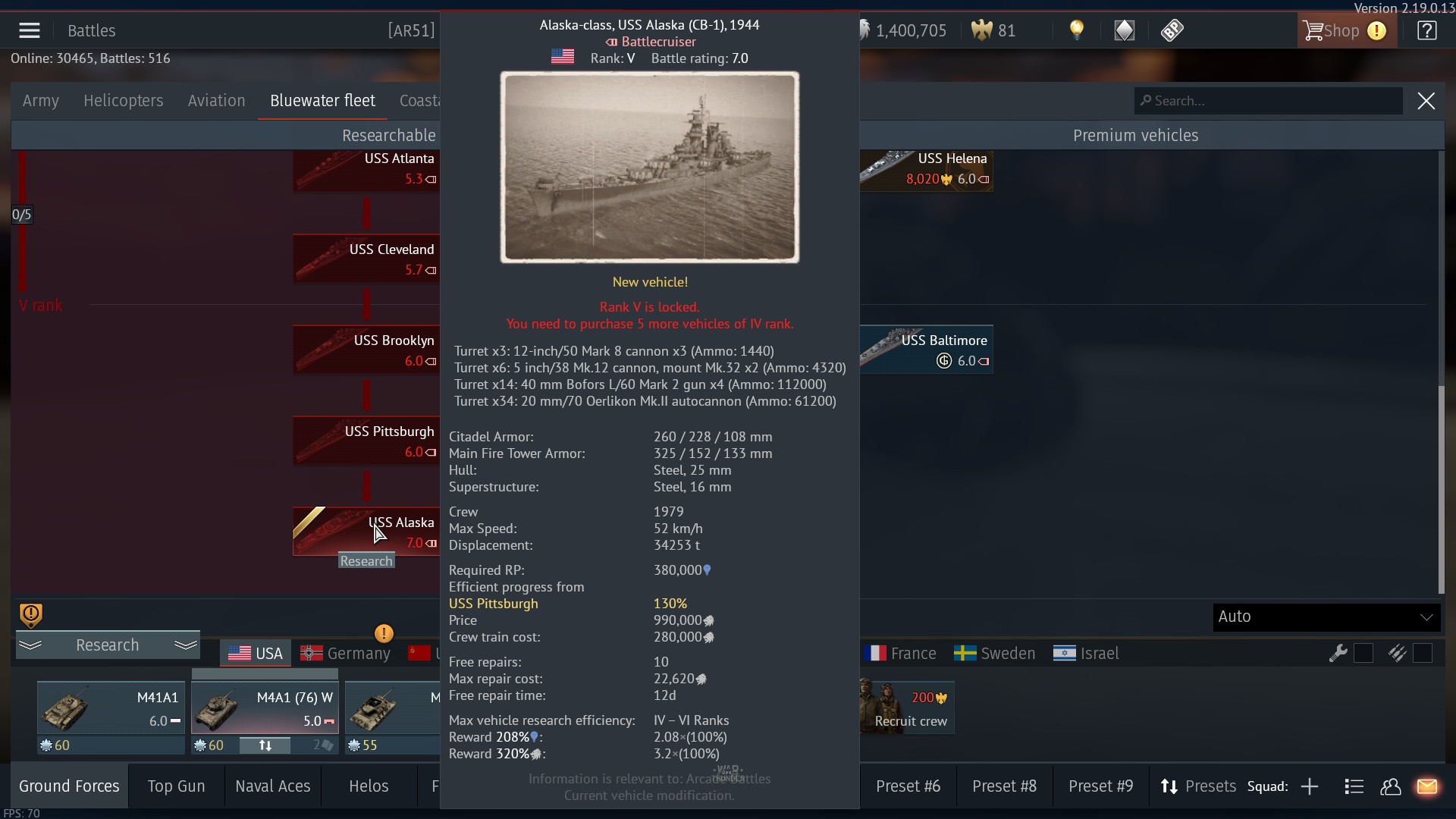Open the hamburger main menu
Image resolution: width=1456 pixels, height=819 pixels.
[30, 30]
